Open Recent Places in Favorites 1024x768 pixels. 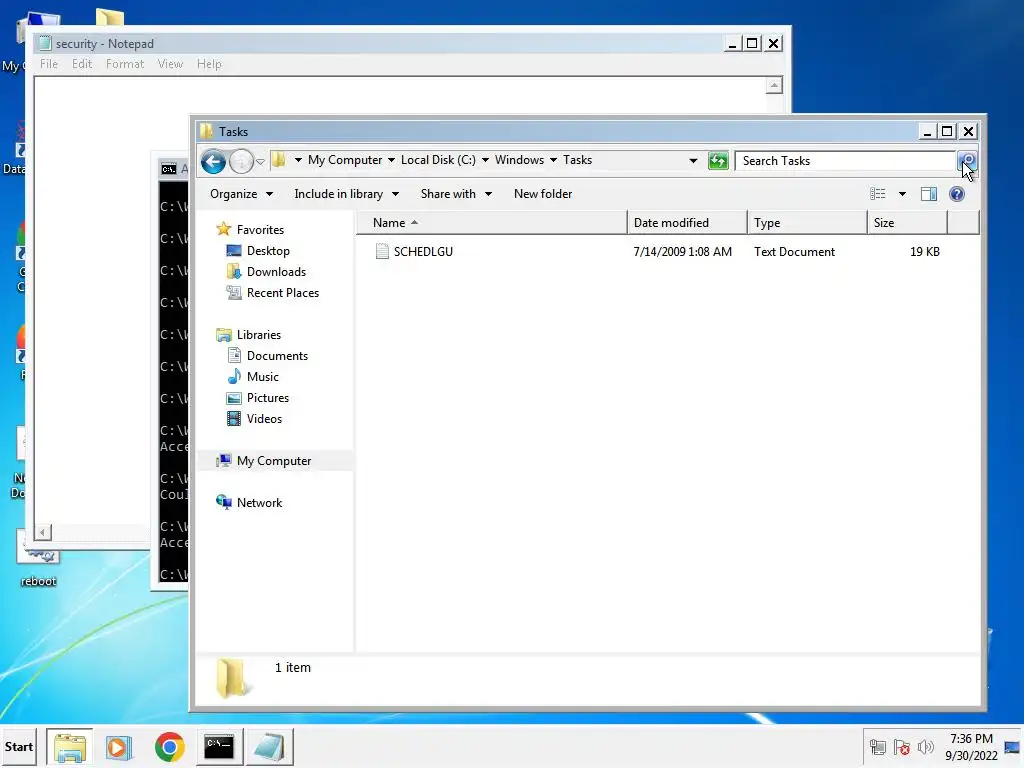pyautogui.click(x=282, y=293)
